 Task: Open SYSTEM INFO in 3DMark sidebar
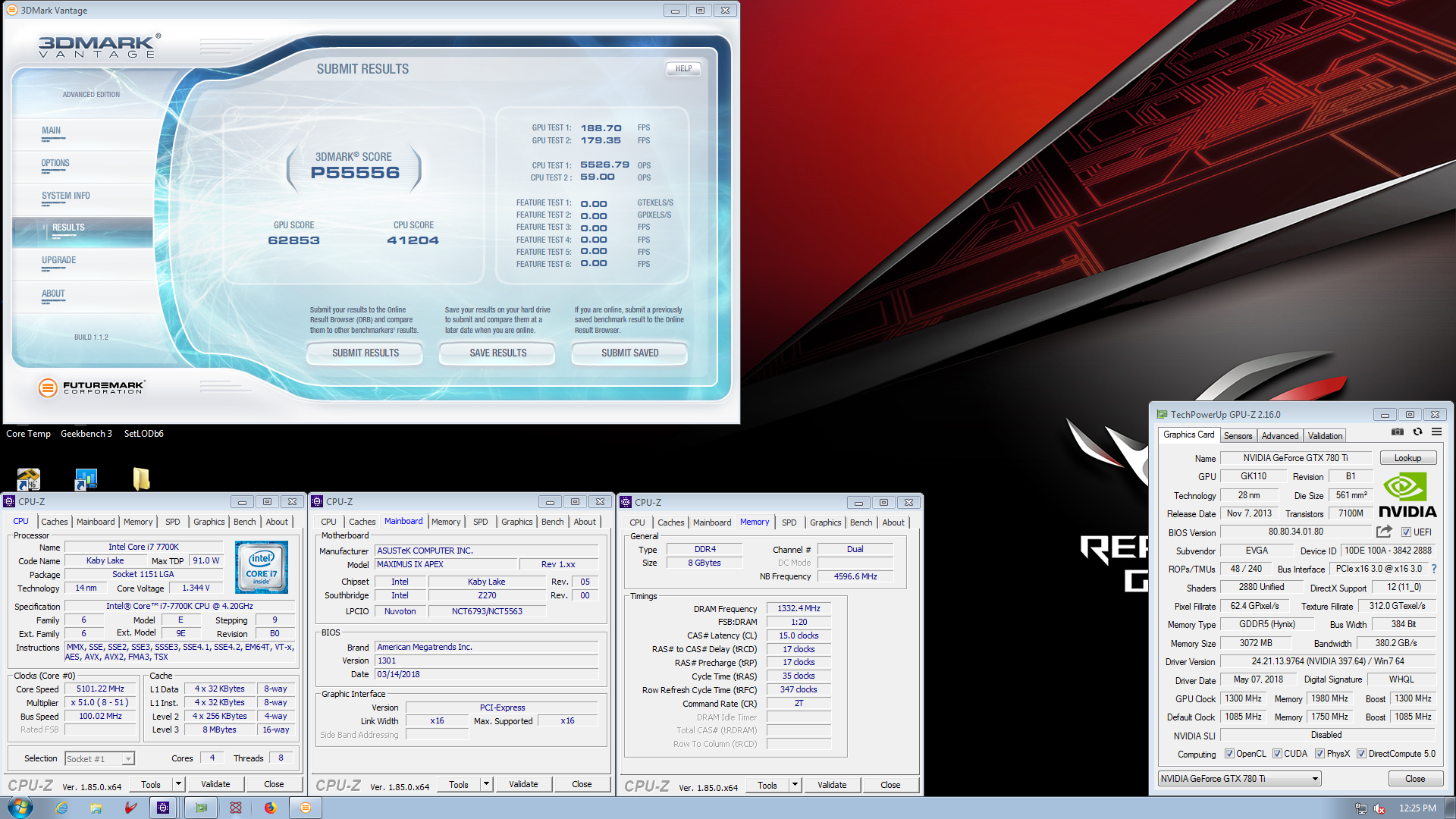coord(66,196)
